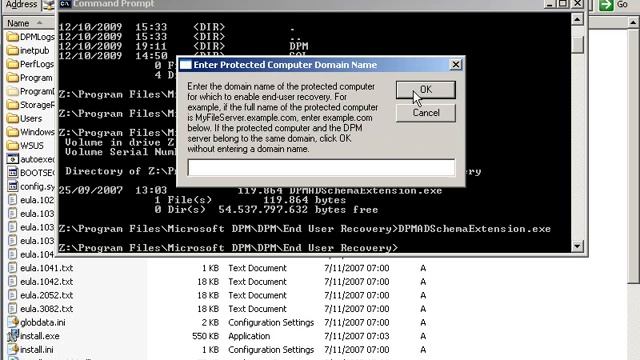640x360 pixels.
Task: Select the WSUS folder icon
Action: (x=13, y=146)
